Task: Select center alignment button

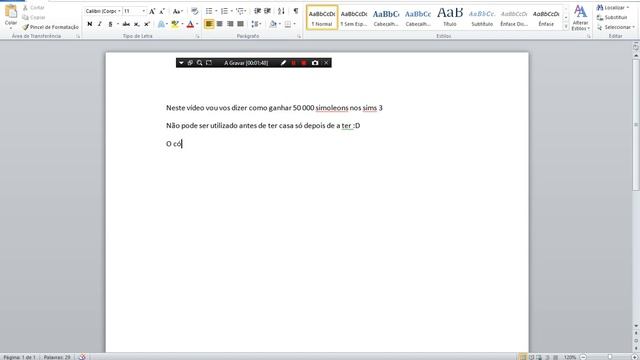Action: 220,24
